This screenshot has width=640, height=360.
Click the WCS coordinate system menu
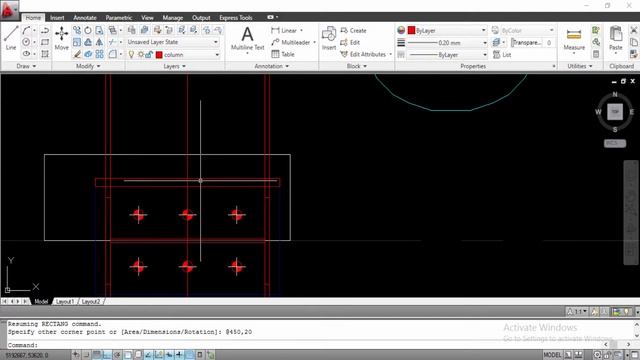click(614, 143)
